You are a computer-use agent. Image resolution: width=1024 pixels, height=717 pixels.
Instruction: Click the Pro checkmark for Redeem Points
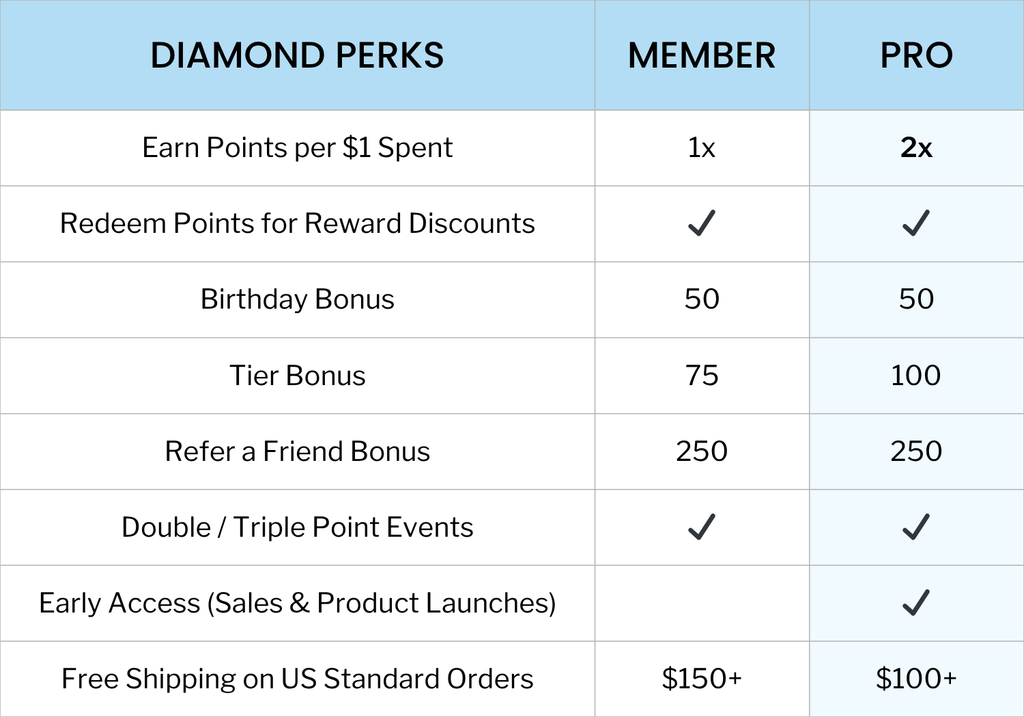(x=916, y=224)
